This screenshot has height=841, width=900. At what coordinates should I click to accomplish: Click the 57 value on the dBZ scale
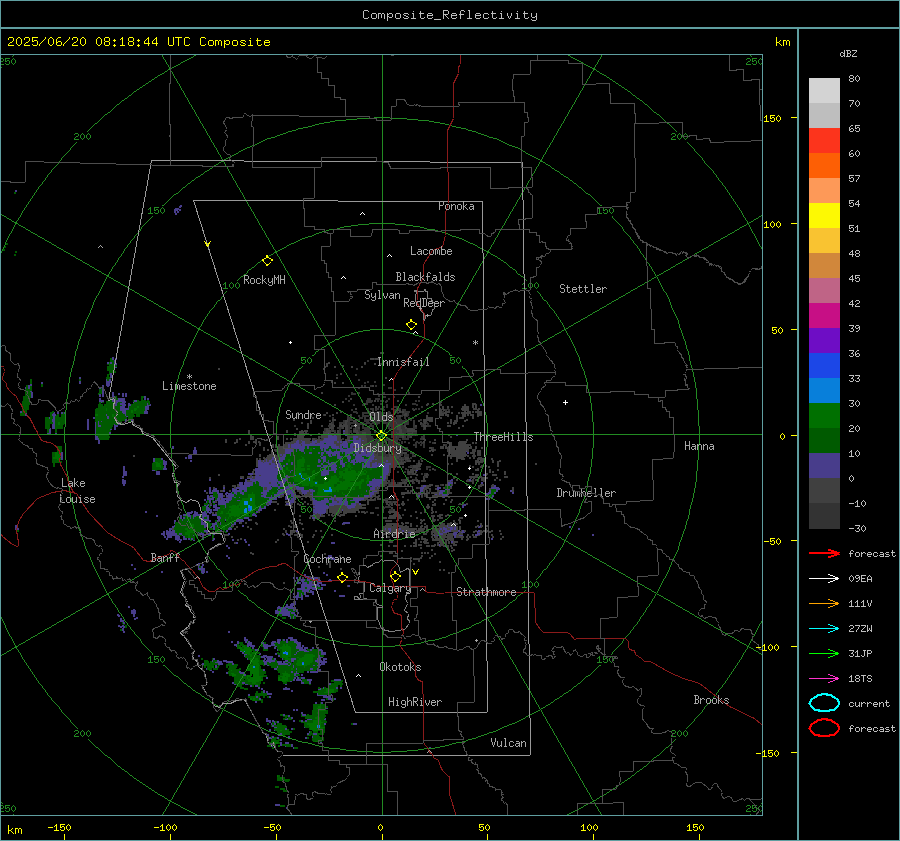point(854,179)
